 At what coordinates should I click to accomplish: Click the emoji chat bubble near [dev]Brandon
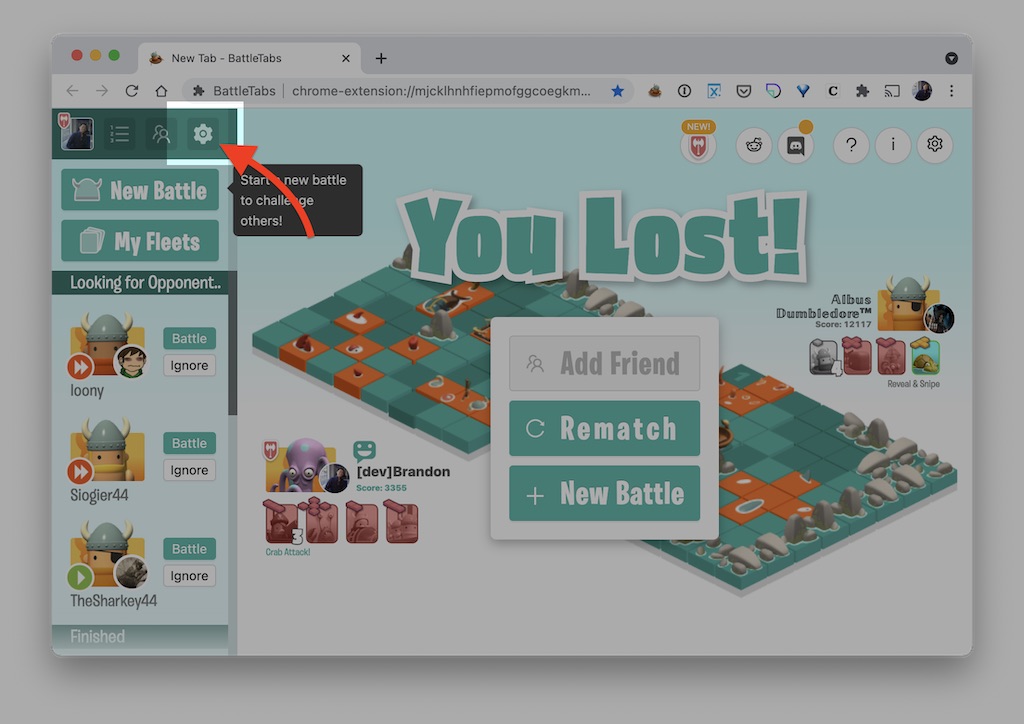click(364, 450)
